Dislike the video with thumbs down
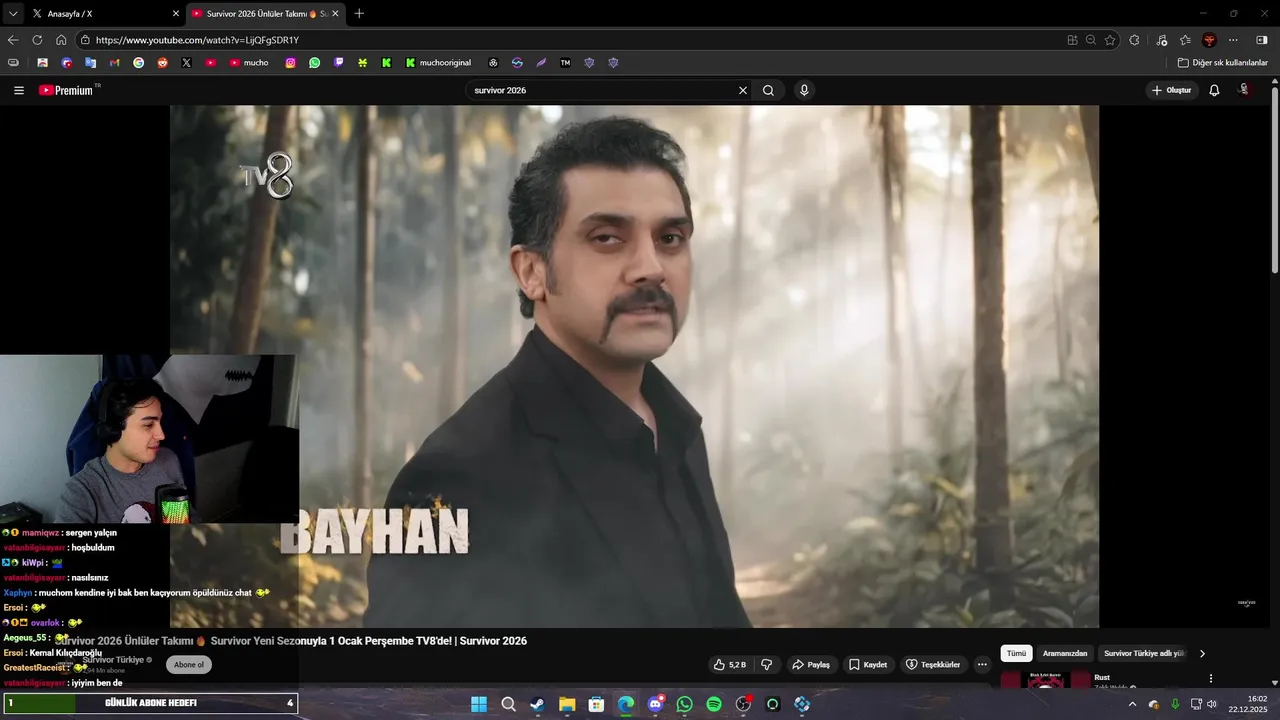The height and width of the screenshot is (720, 1280). tap(767, 665)
